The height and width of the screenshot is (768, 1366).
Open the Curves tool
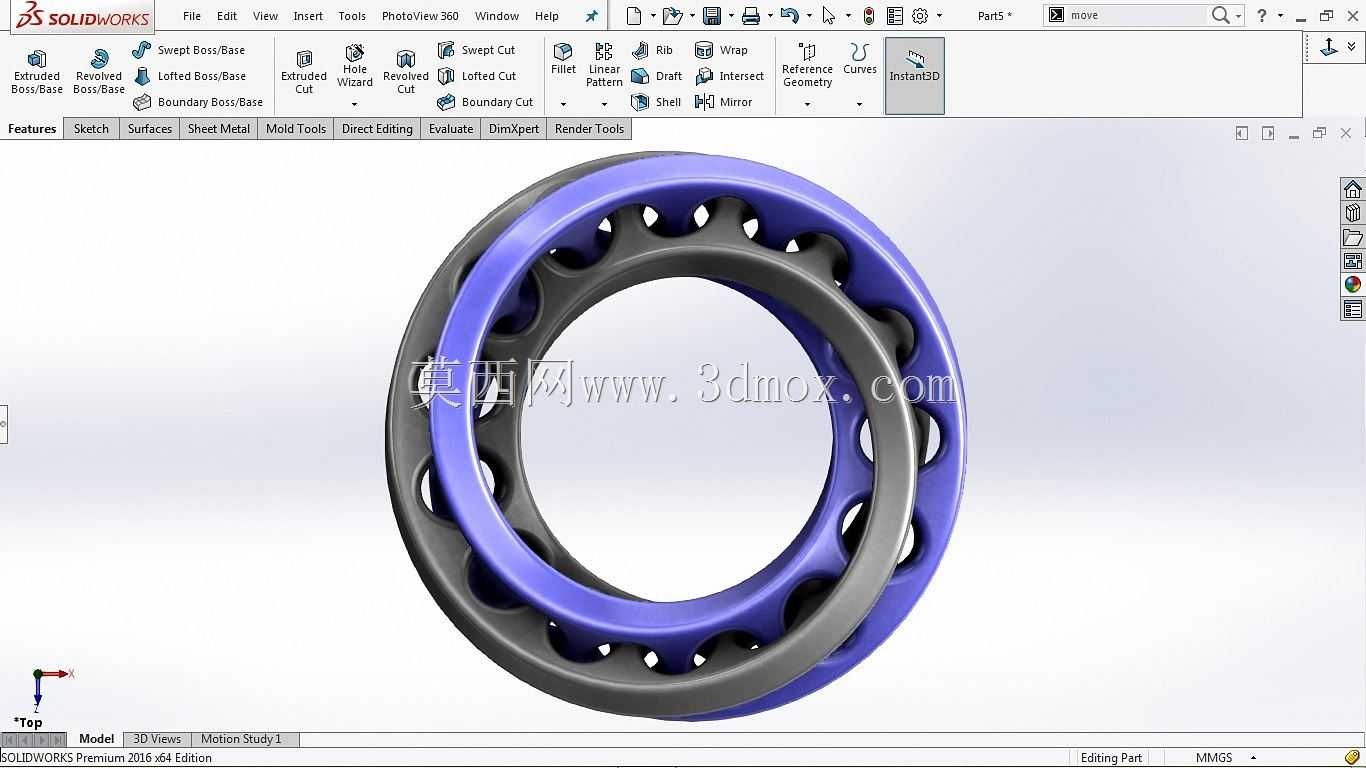point(859,59)
